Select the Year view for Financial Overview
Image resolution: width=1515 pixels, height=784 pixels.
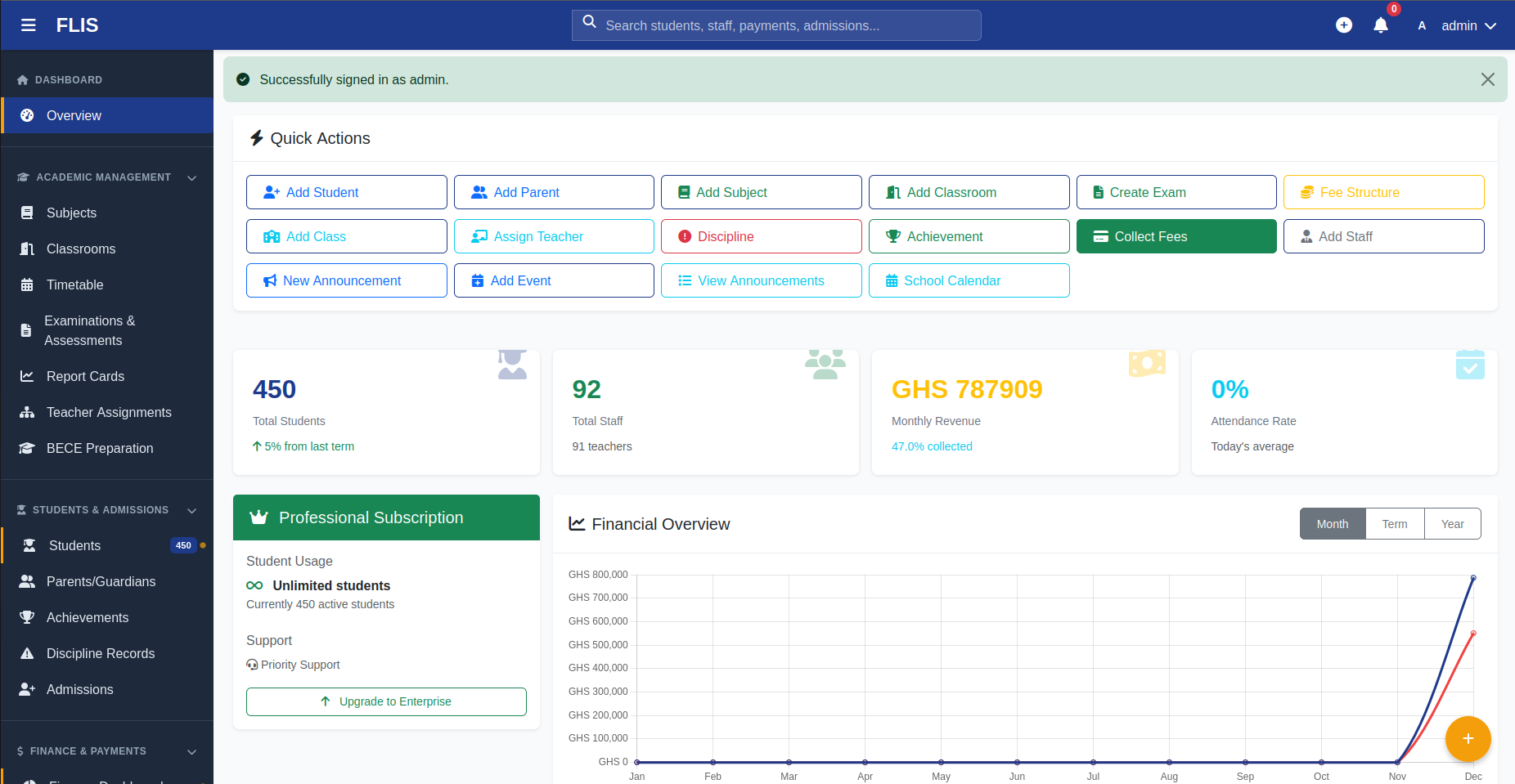tap(1452, 523)
